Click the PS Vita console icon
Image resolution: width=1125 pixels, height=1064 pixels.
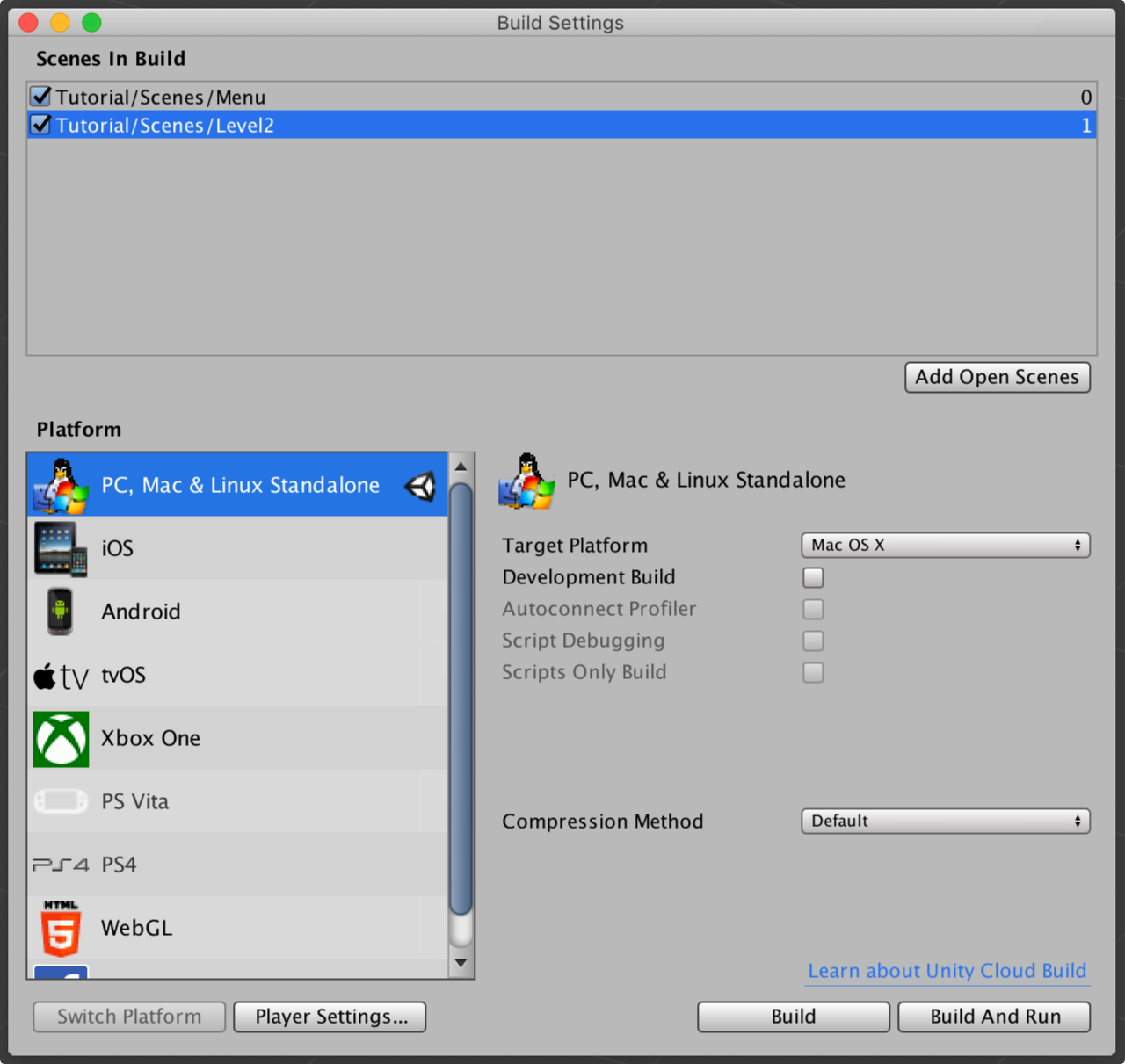[61, 801]
